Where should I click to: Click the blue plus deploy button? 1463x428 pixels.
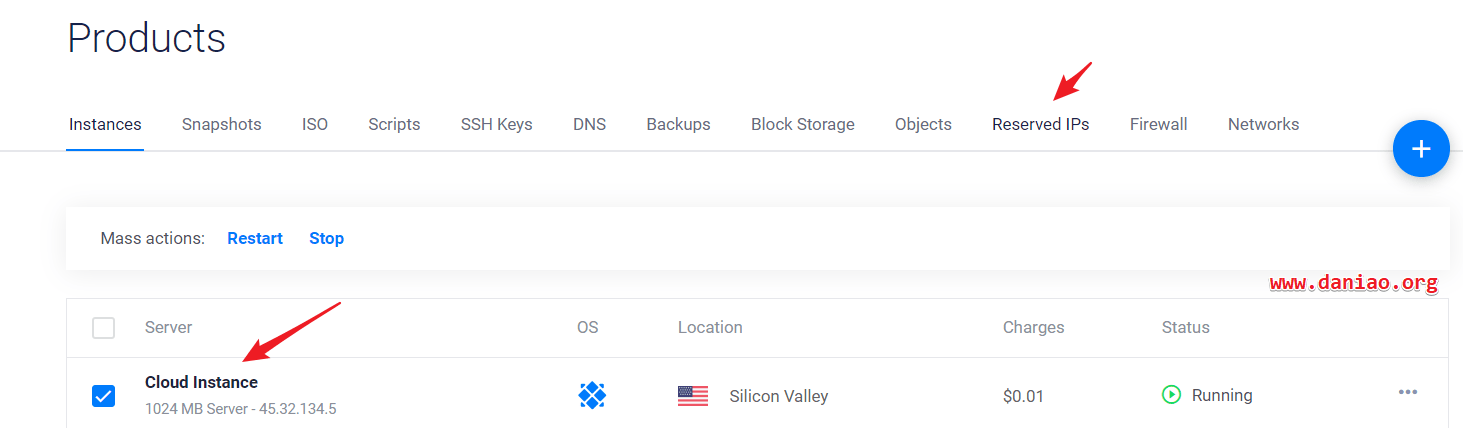point(1421,149)
